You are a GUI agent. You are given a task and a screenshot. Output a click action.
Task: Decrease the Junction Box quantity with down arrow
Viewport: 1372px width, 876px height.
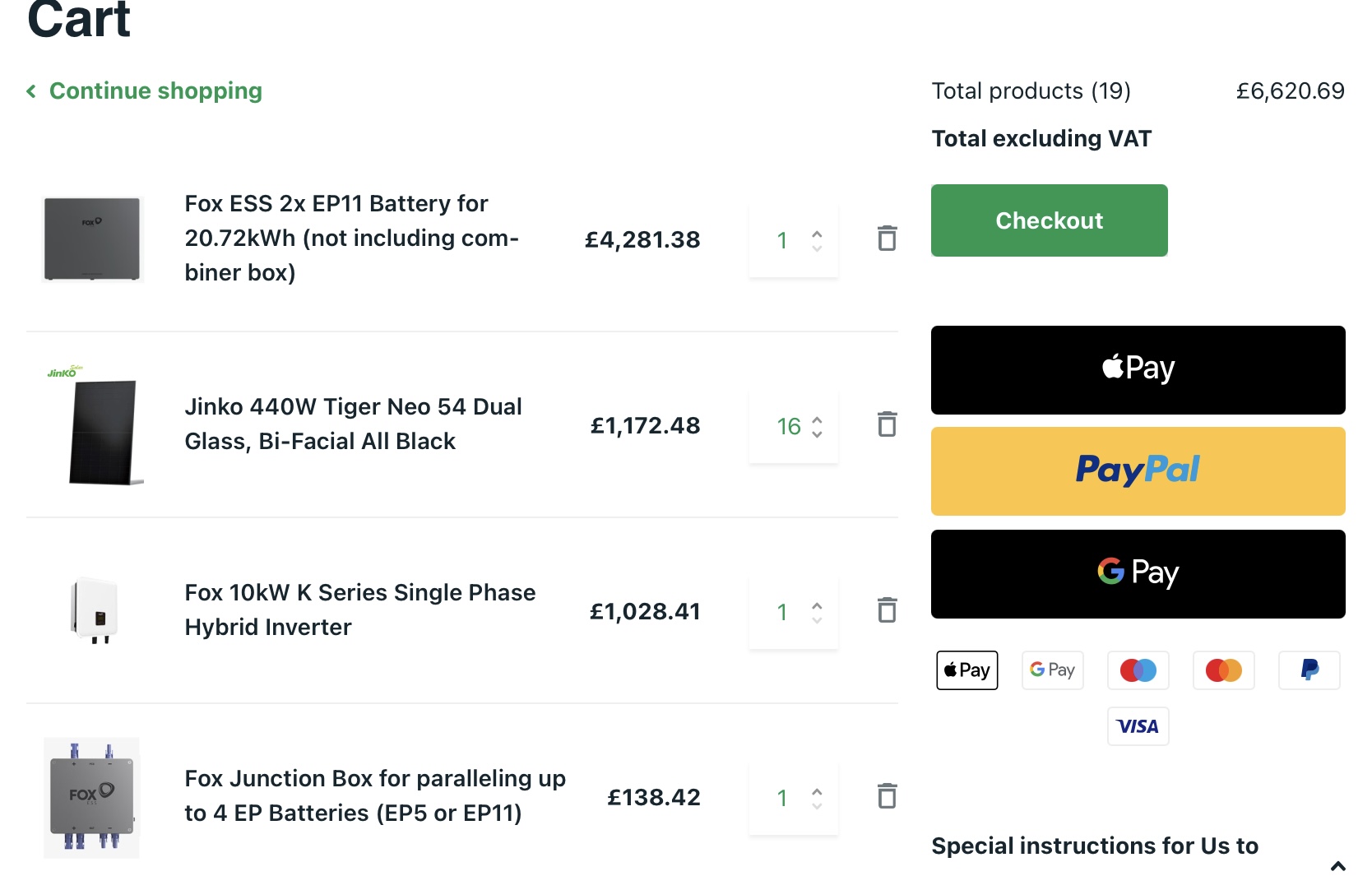(x=817, y=805)
